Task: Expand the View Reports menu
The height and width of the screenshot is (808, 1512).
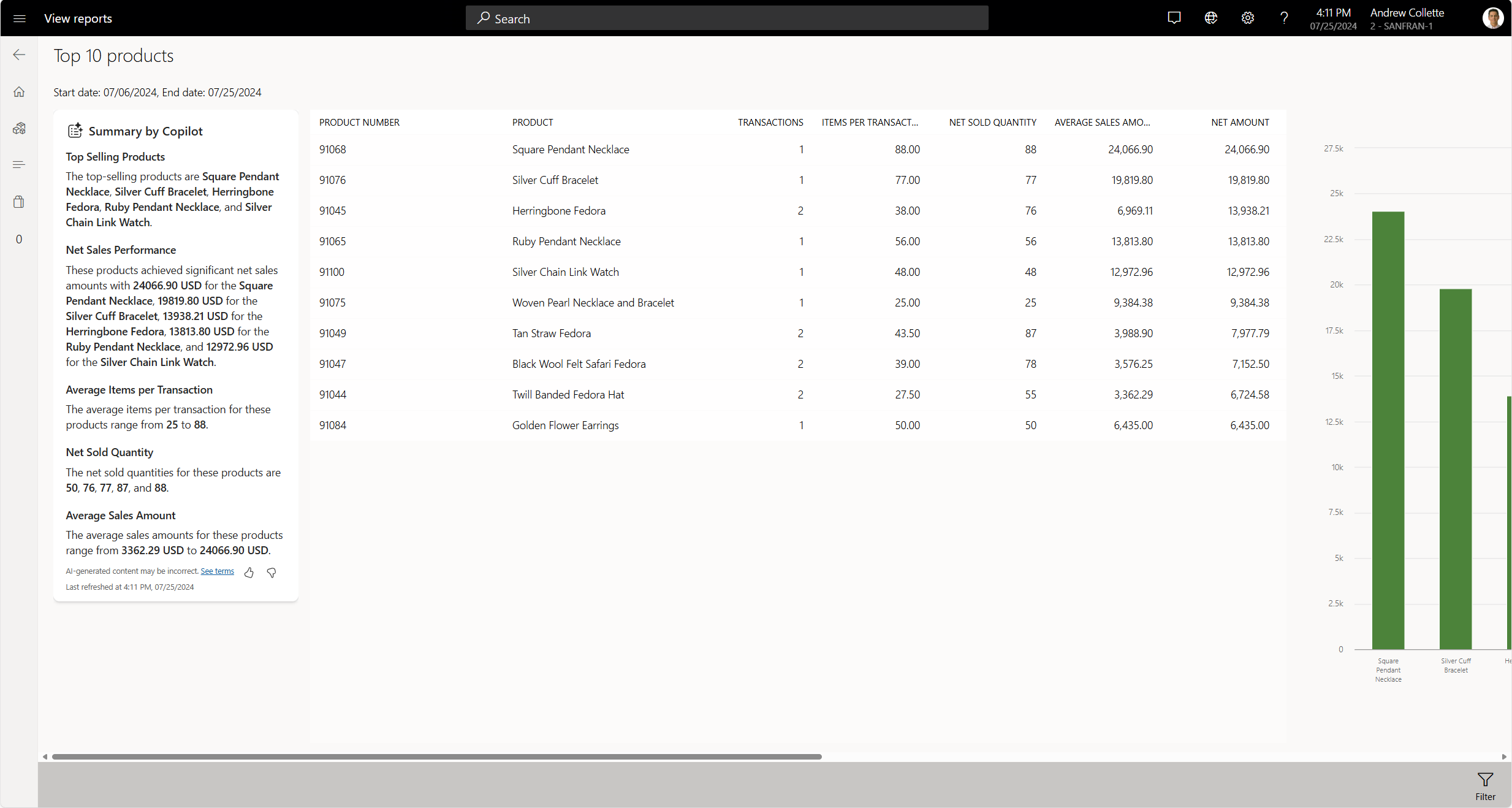Action: [x=19, y=18]
